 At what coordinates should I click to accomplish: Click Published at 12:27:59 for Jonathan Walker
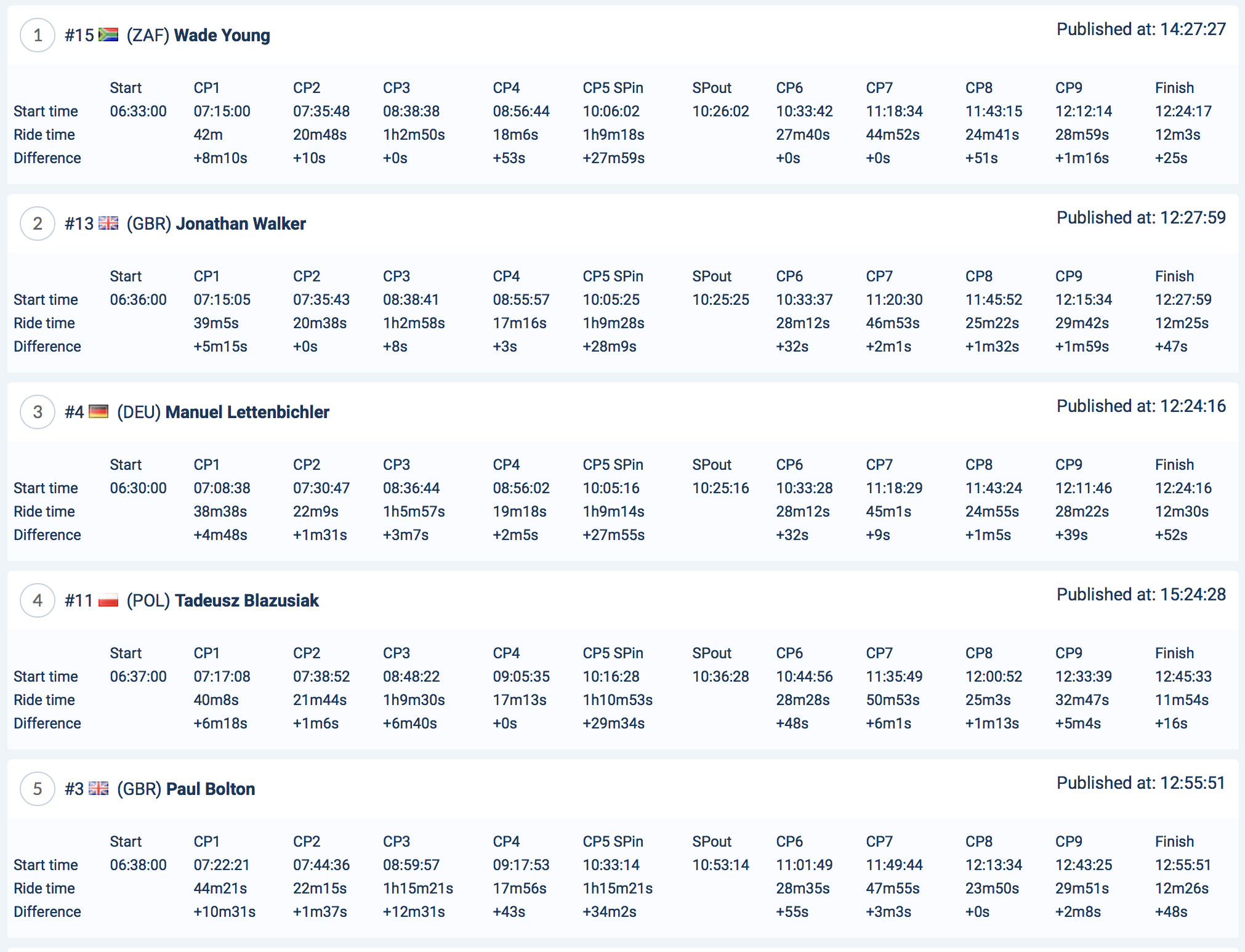[1141, 217]
